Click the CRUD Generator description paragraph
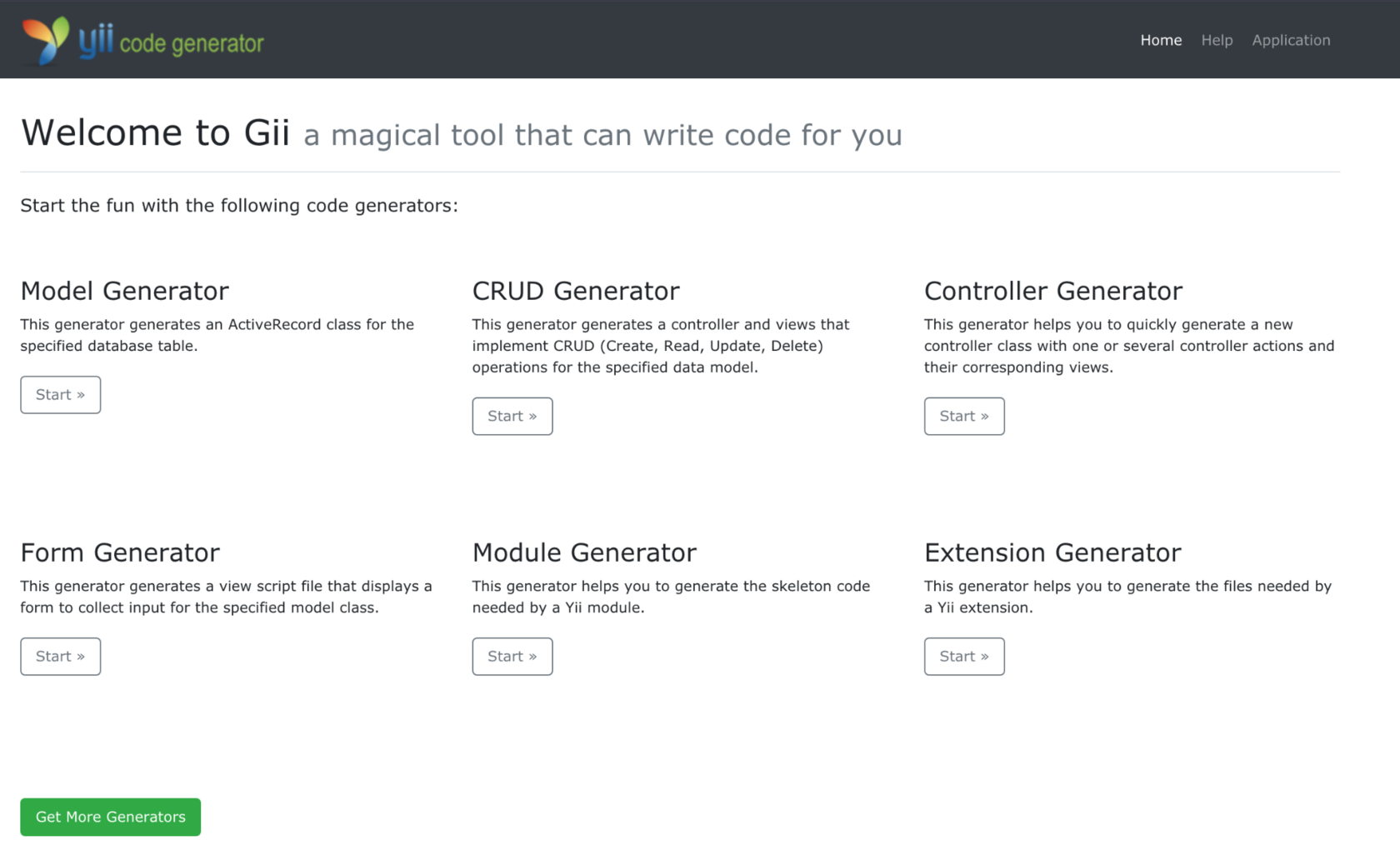Screen dimensions: 1400x860 click(660, 346)
